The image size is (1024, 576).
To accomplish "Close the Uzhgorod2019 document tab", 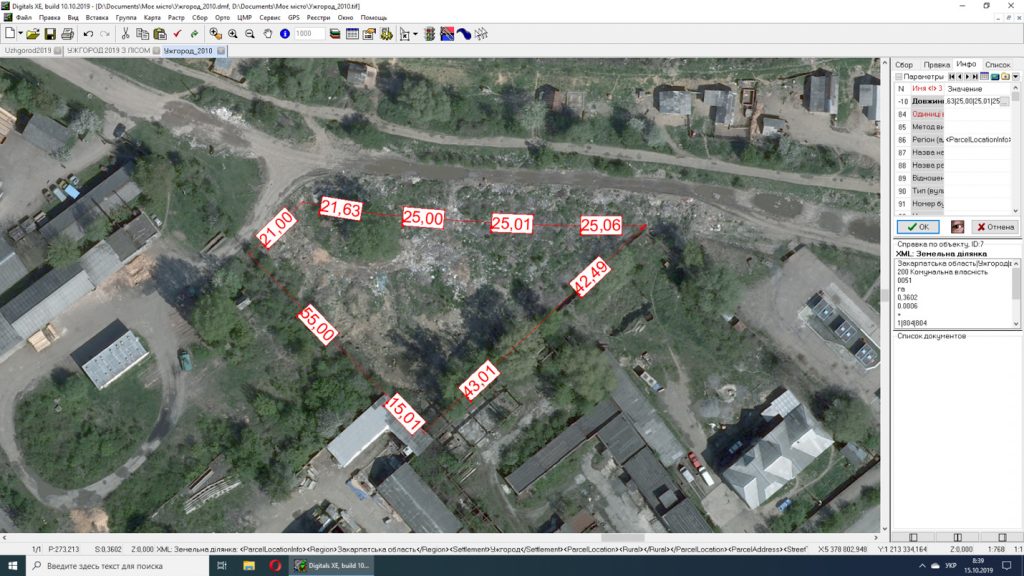I will 58,50.
